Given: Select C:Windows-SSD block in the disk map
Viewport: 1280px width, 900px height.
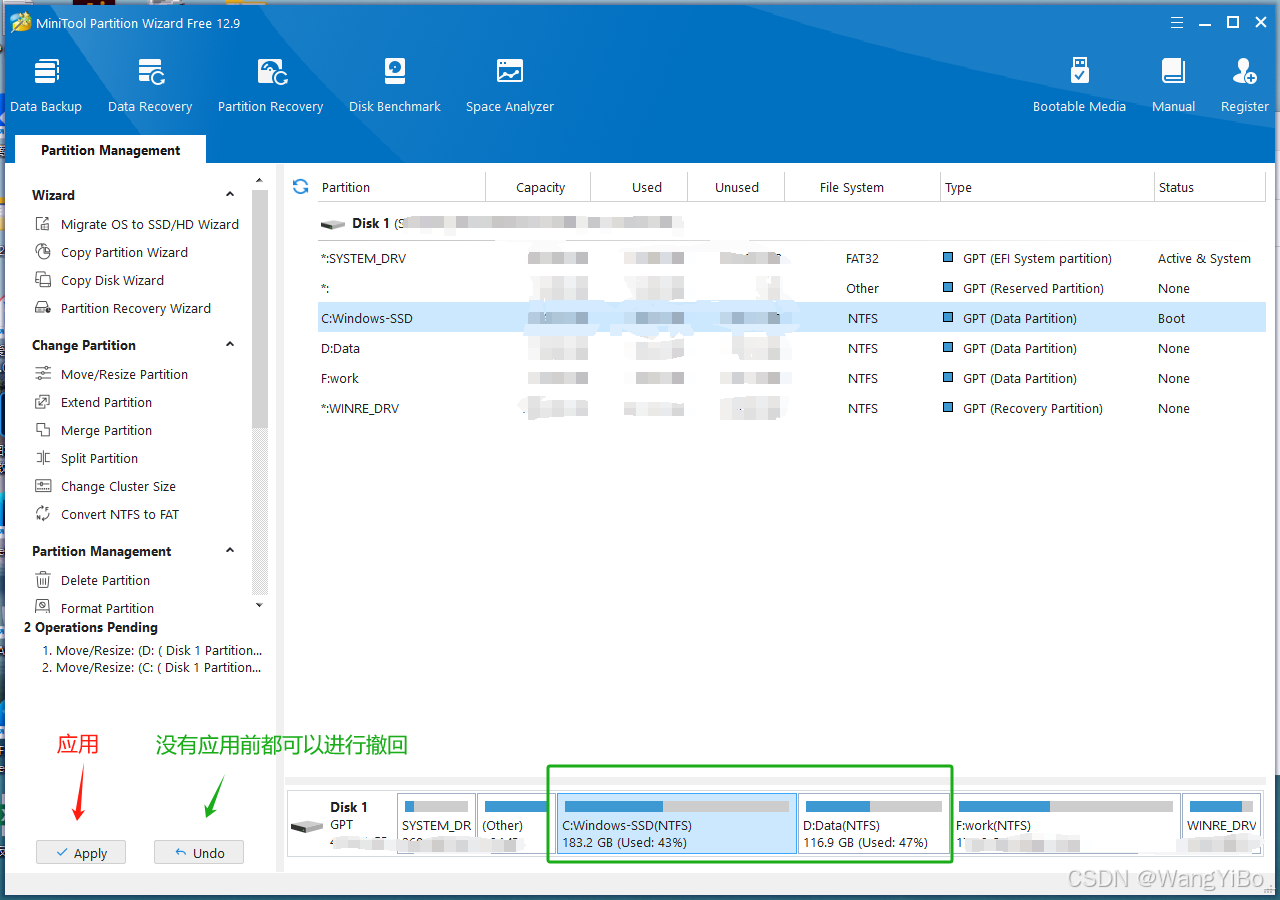Looking at the screenshot, I should (677, 824).
